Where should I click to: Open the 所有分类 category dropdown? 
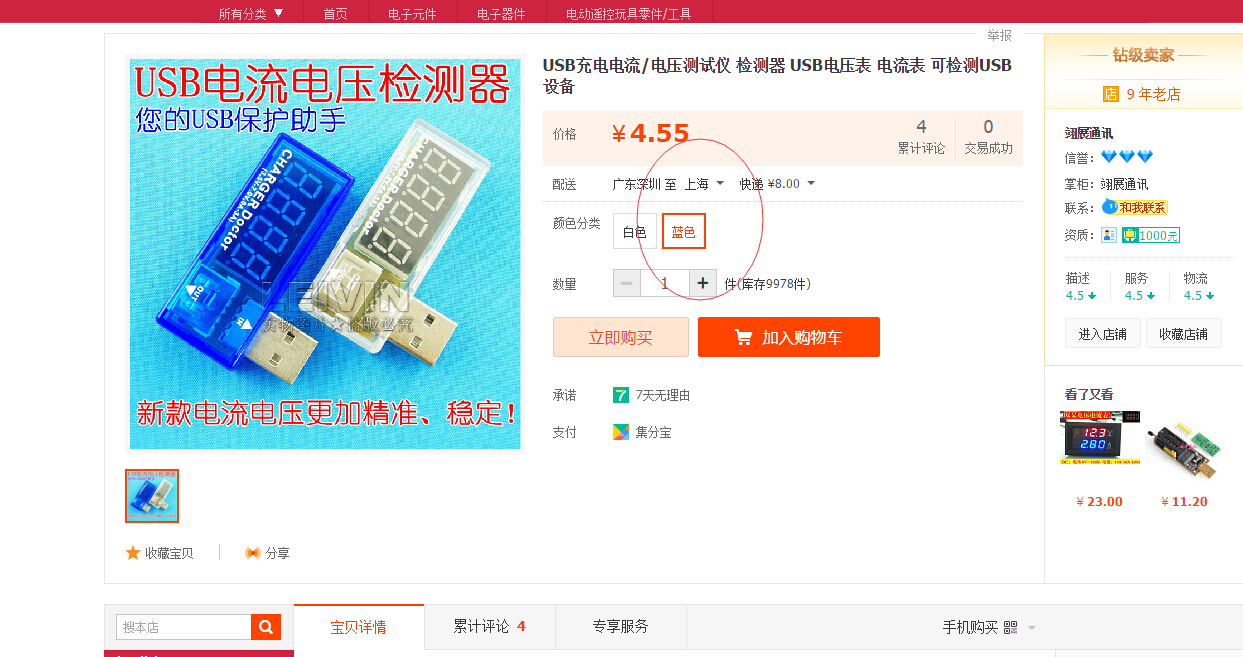click(251, 13)
